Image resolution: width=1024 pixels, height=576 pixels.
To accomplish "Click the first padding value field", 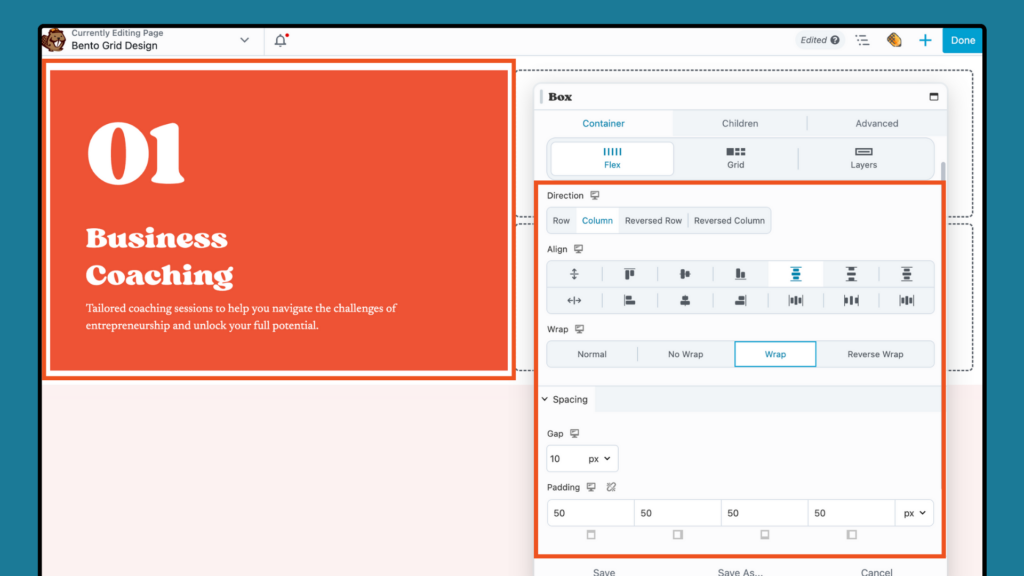I will [590, 512].
